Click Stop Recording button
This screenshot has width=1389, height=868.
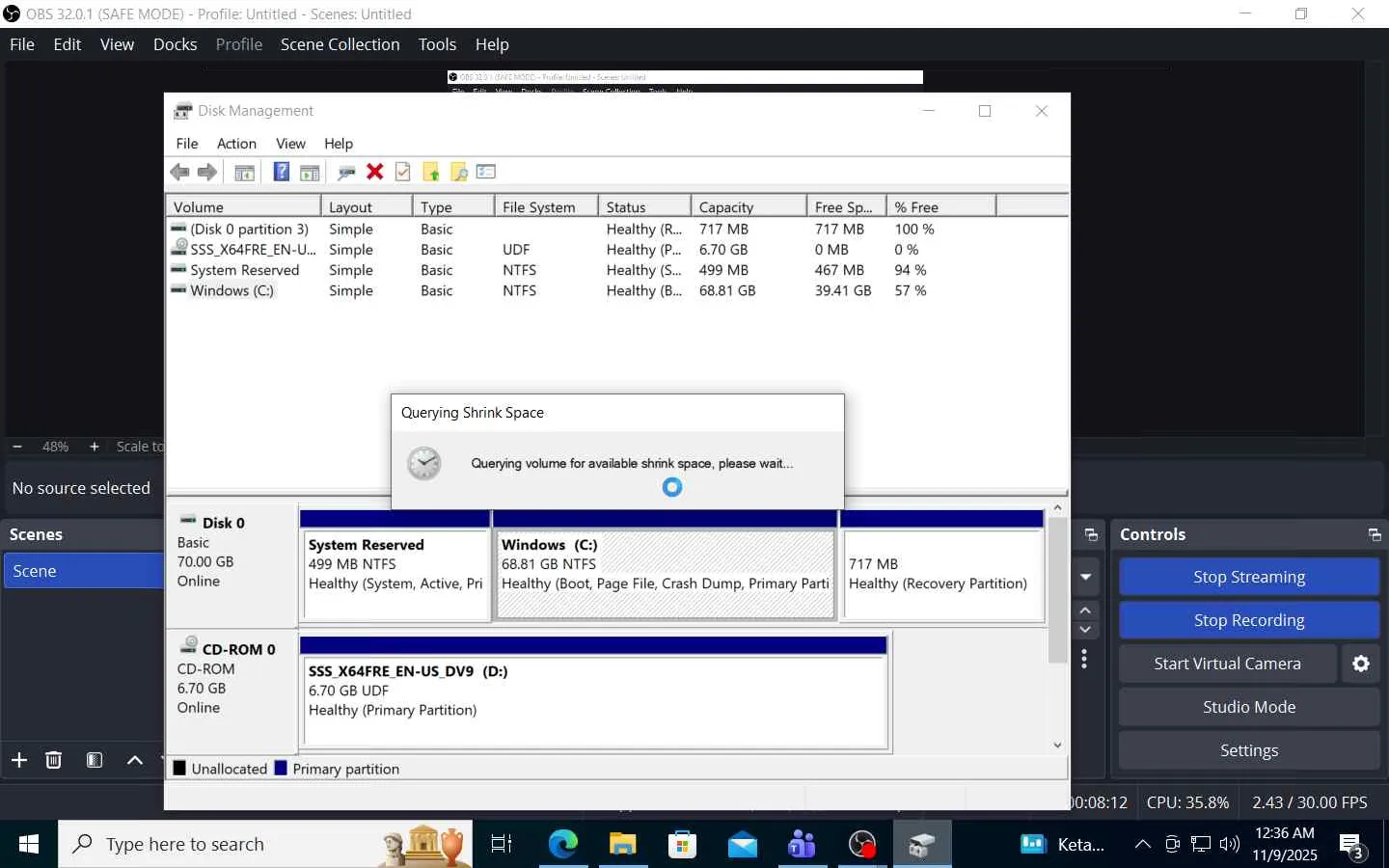click(1249, 620)
